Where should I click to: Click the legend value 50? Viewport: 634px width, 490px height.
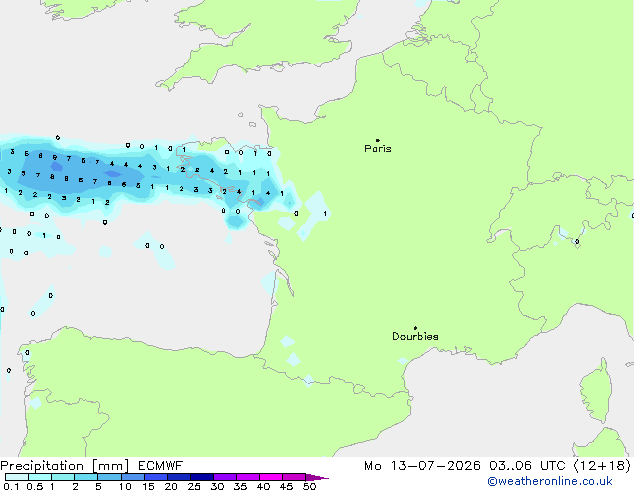(309, 486)
